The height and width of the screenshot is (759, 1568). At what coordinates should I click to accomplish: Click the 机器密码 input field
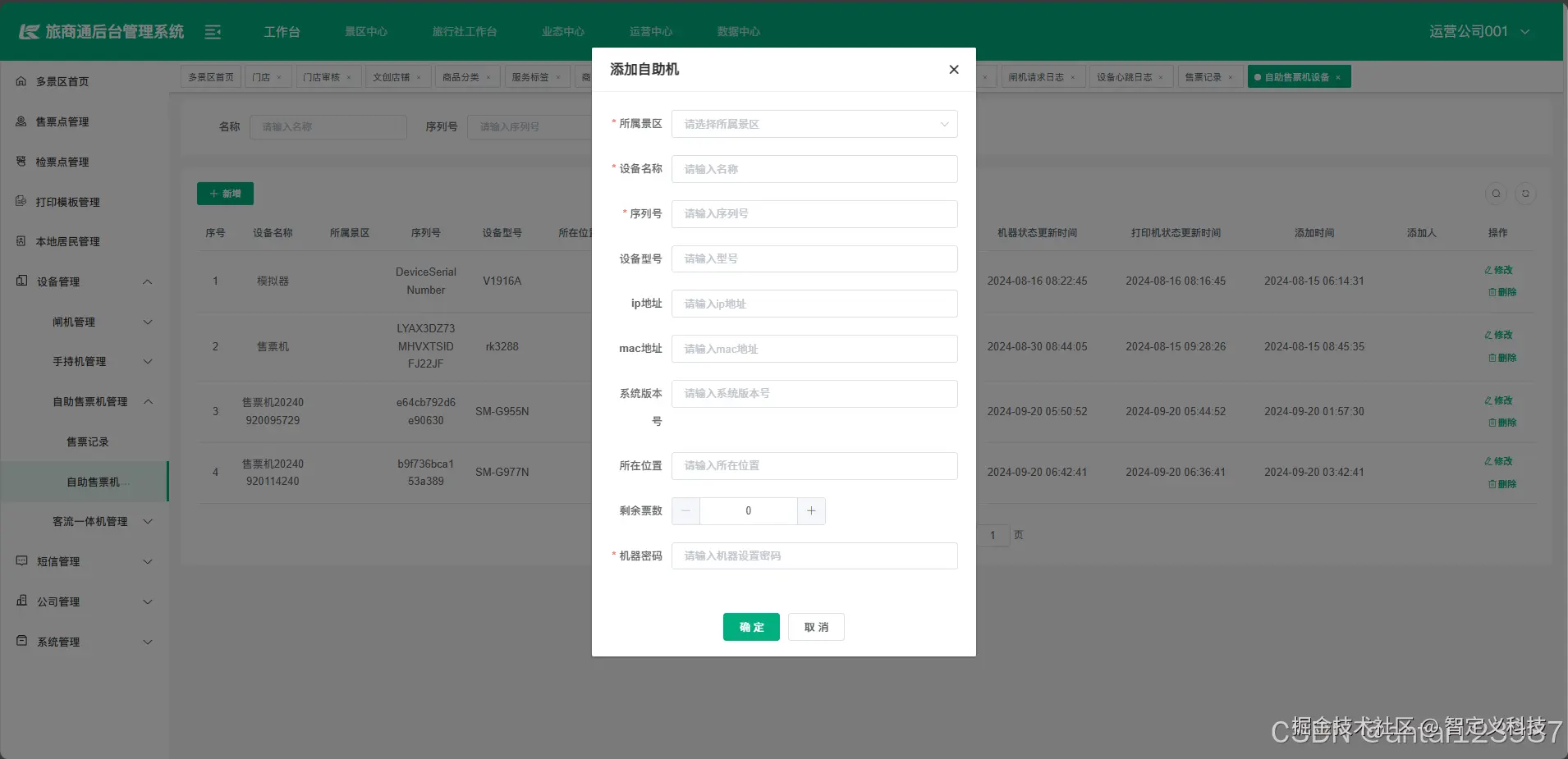[814, 556]
